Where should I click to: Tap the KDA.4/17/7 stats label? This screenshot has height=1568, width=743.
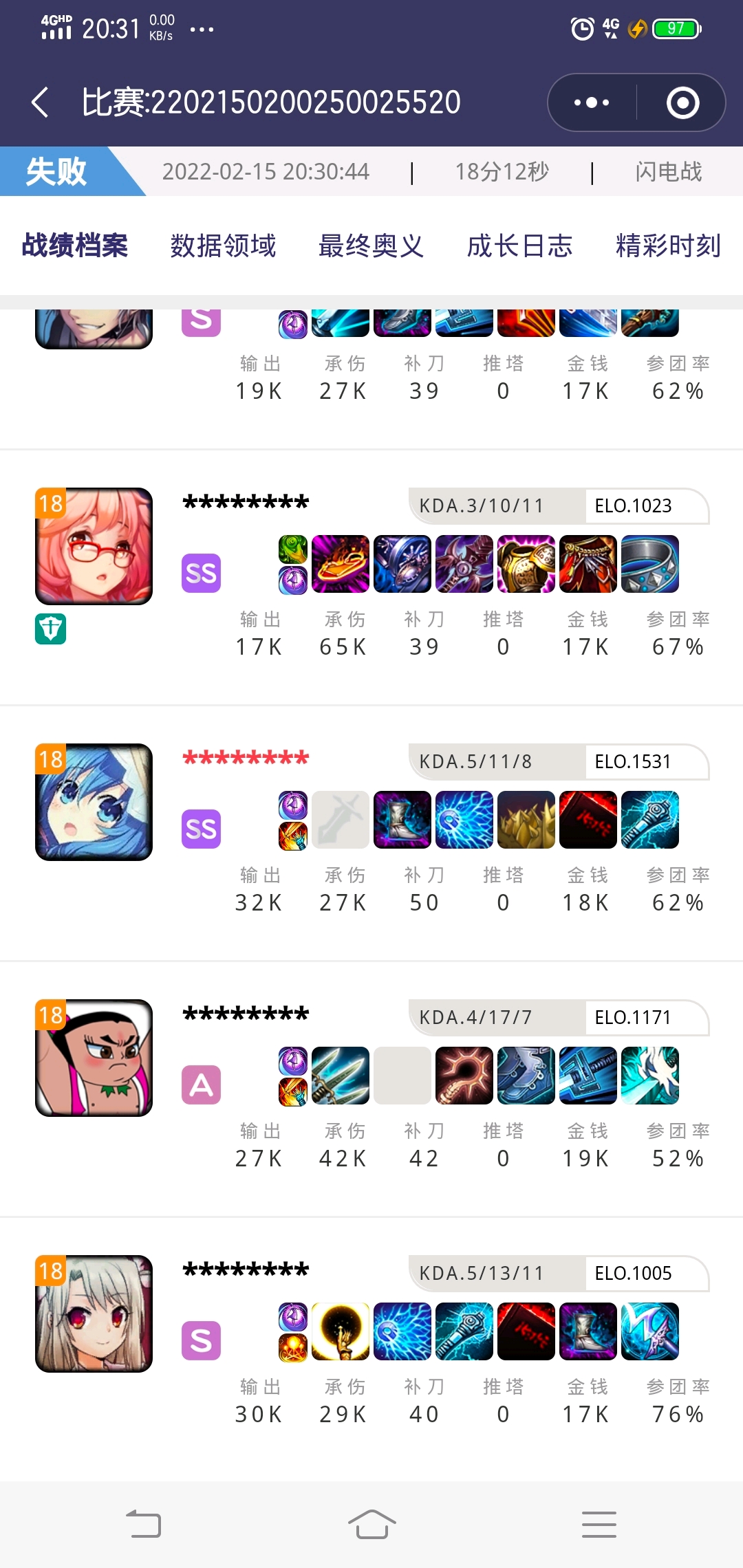point(476,1017)
